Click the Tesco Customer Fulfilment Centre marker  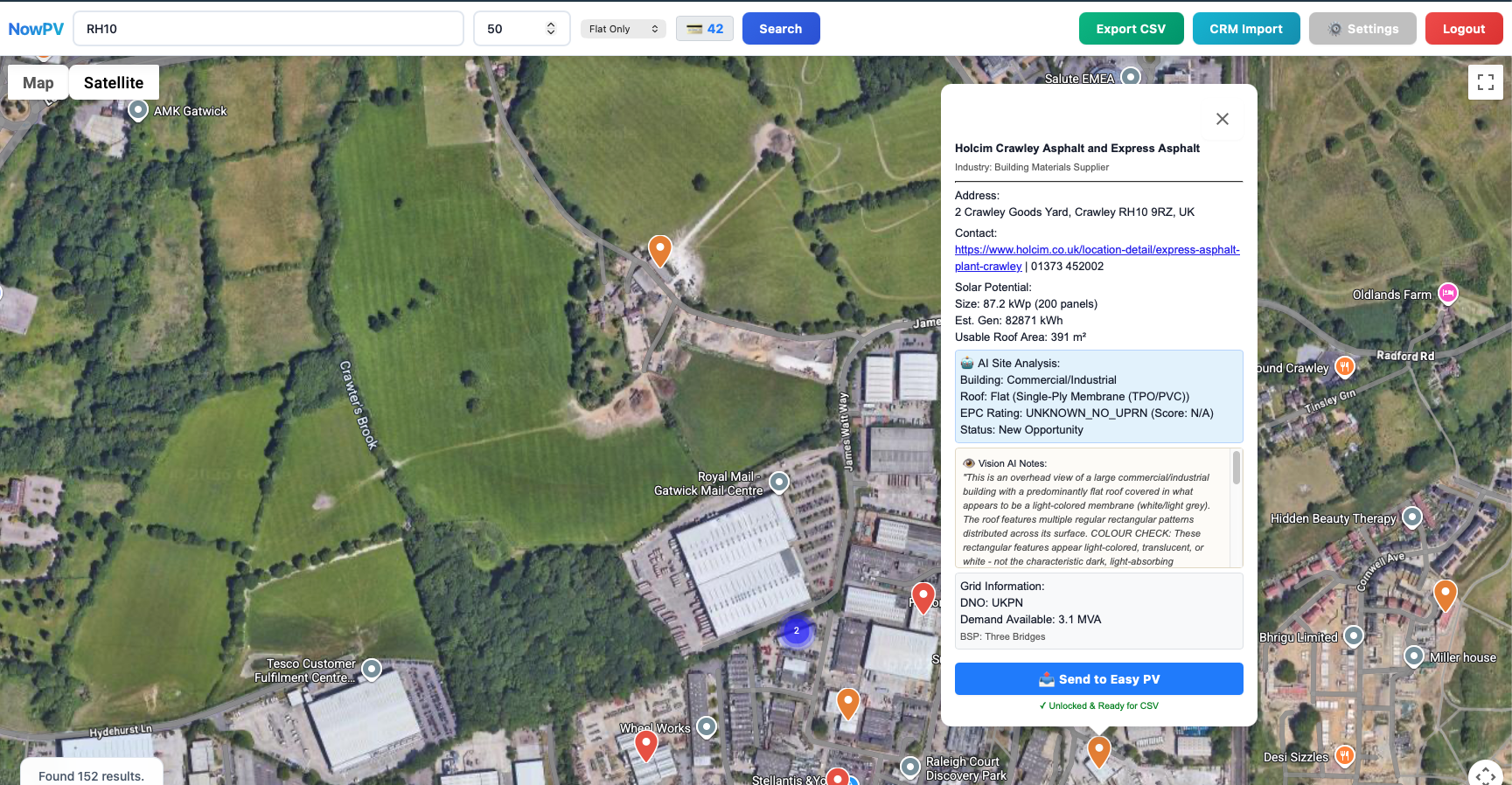click(x=372, y=670)
